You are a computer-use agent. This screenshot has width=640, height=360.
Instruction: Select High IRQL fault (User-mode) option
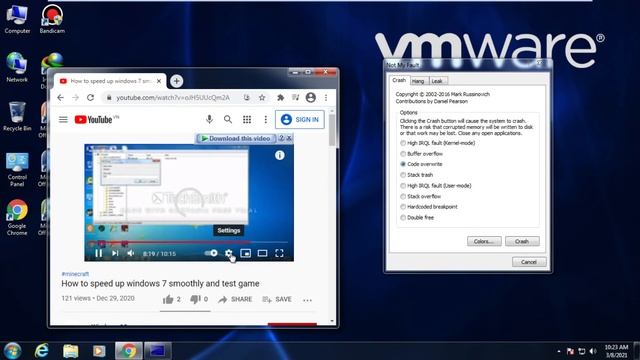[436, 186]
